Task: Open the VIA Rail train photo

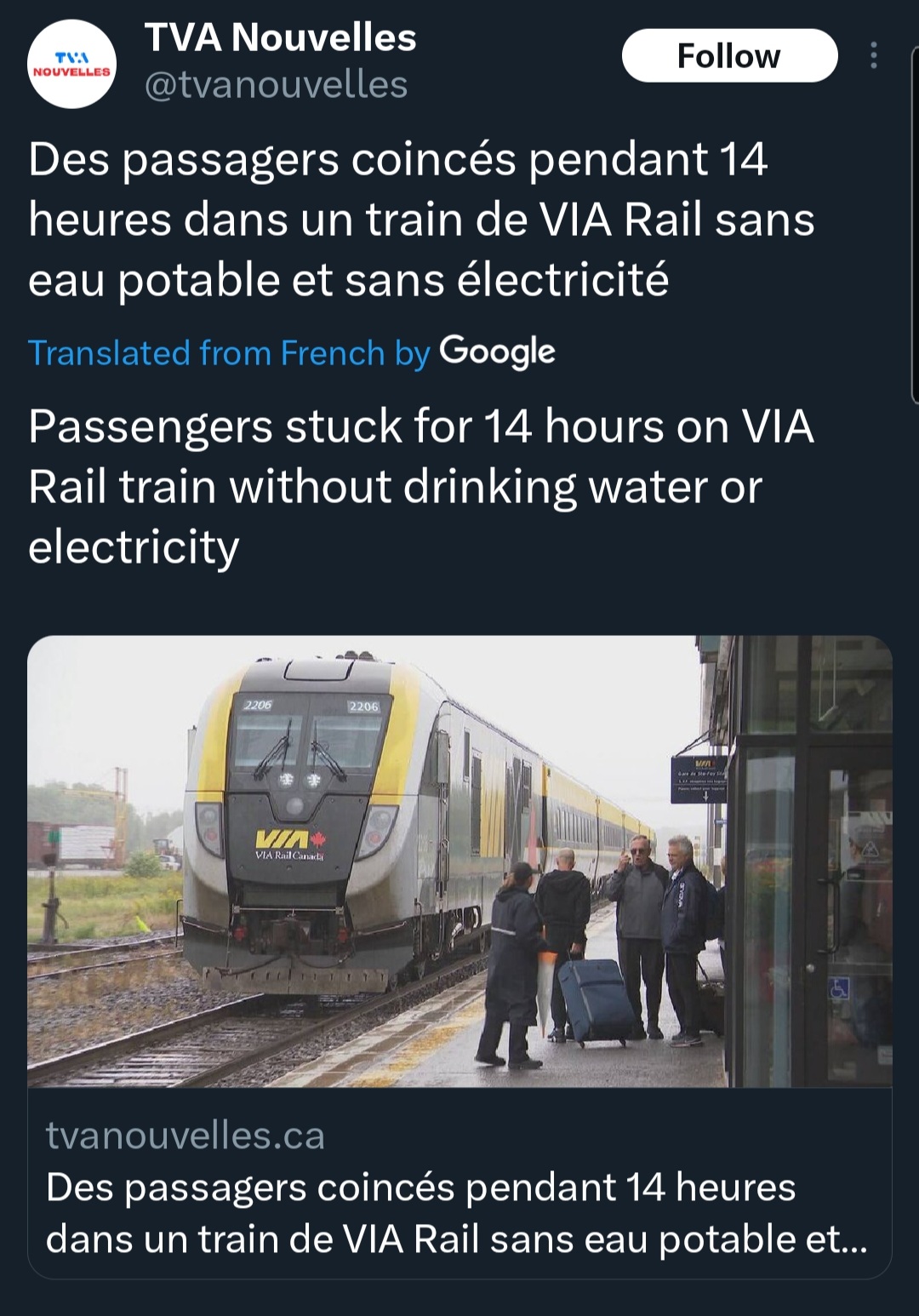Action: tap(459, 861)
